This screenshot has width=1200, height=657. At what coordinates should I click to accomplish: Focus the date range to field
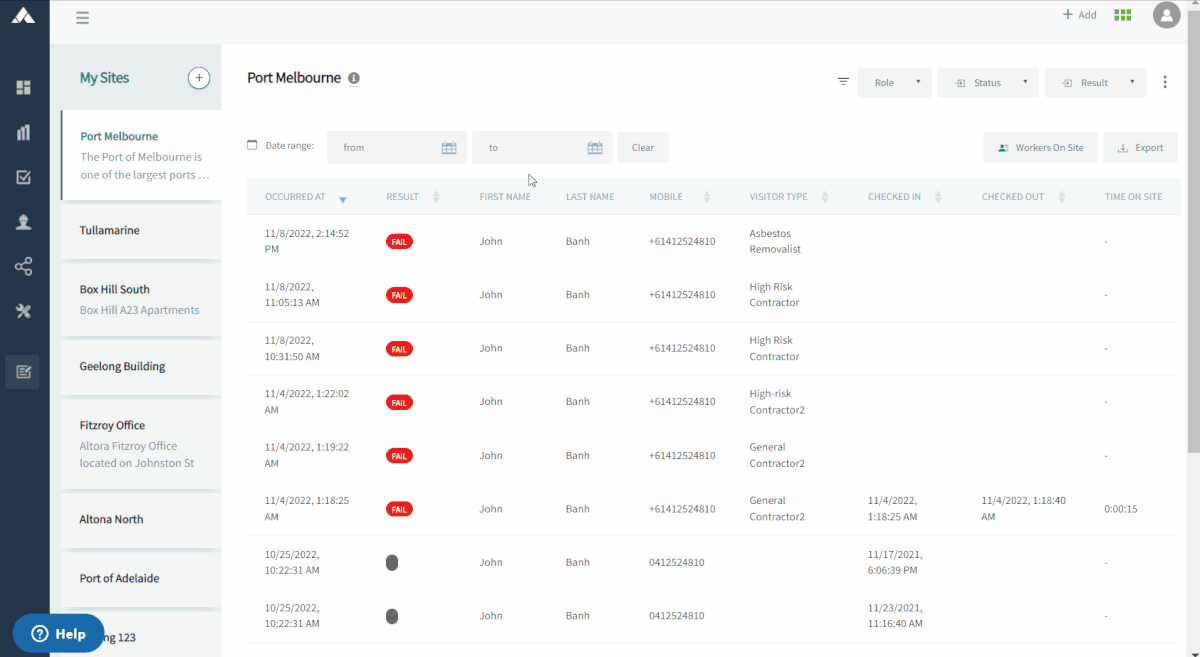[x=542, y=148]
